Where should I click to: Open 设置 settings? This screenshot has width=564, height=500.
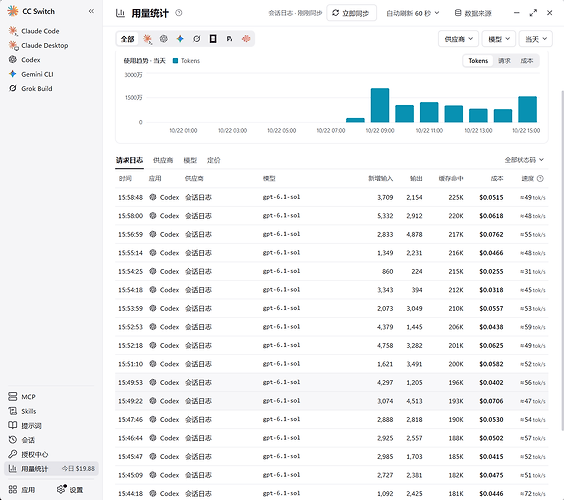pyautogui.click(x=70, y=490)
